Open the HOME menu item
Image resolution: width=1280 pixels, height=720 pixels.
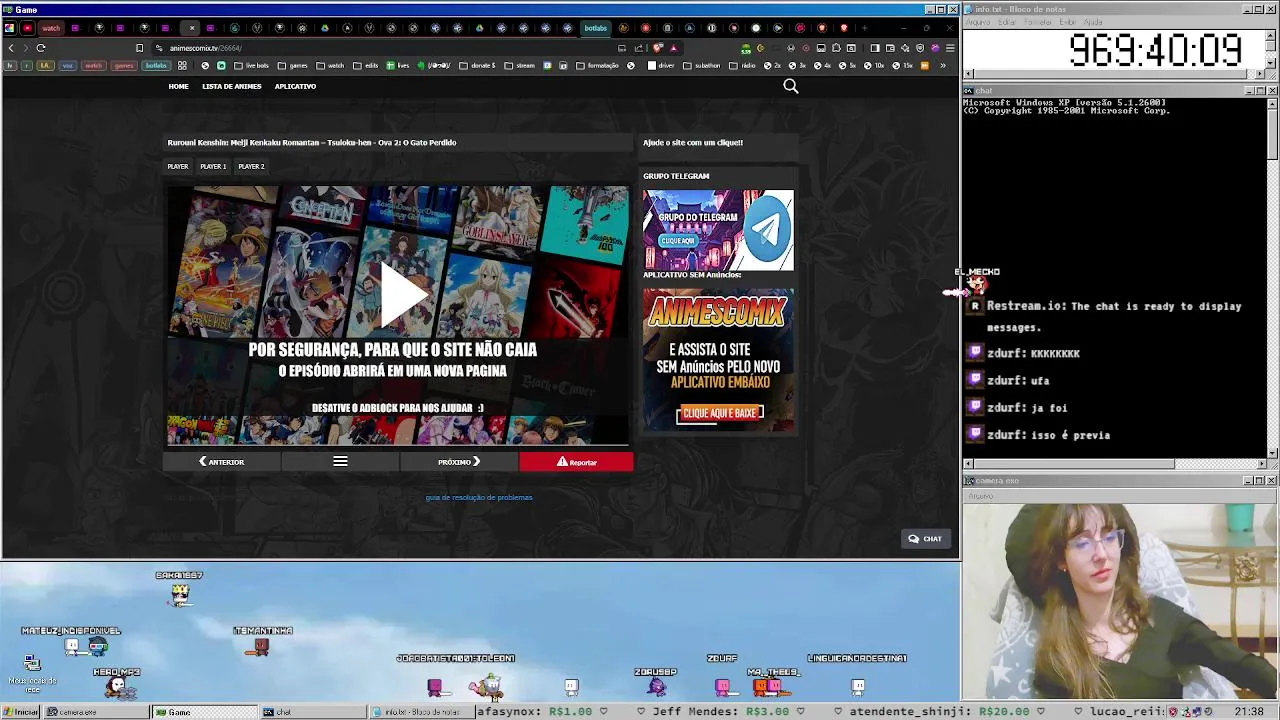(178, 86)
